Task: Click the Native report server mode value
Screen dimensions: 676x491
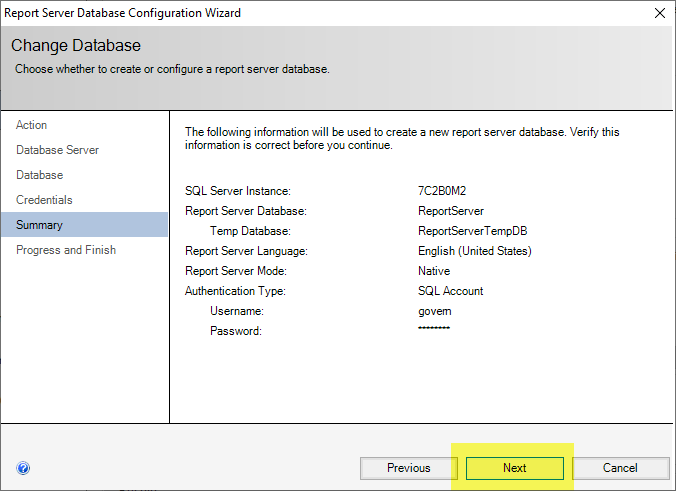Action: pyautogui.click(x=434, y=271)
